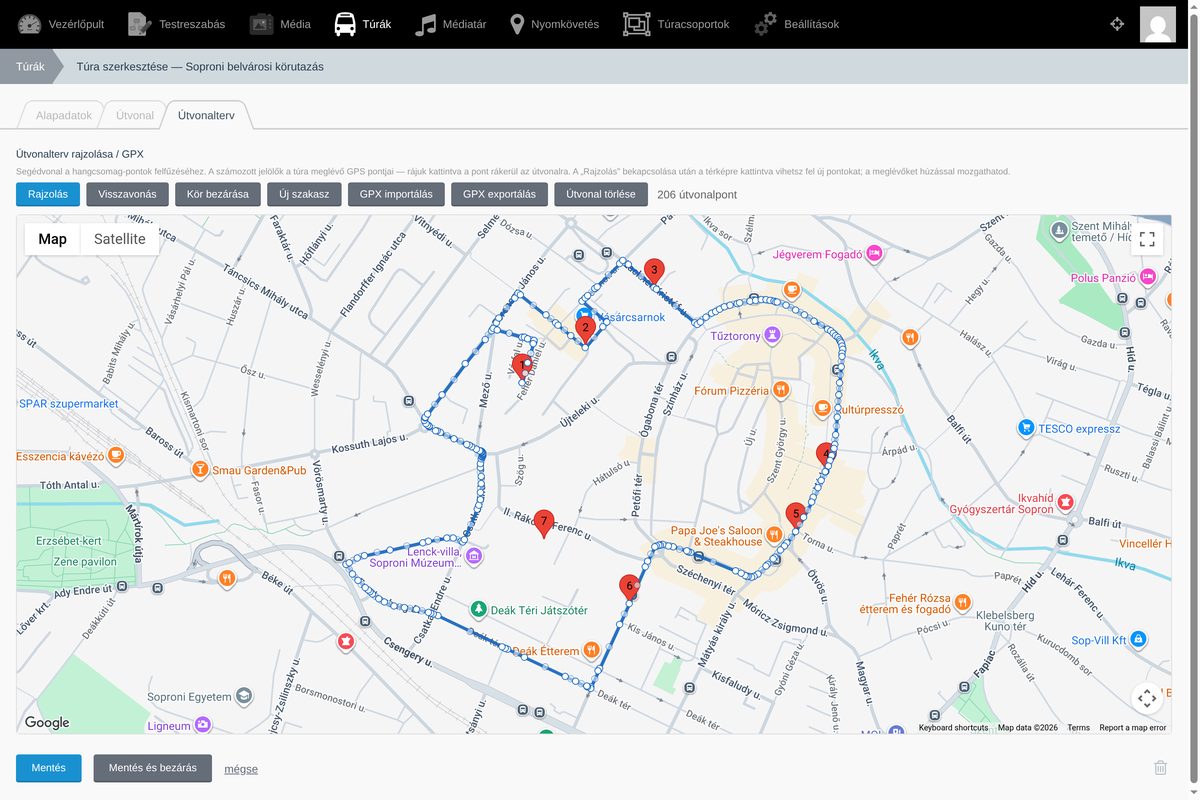Click the Deák Téri Játszótér park icon
Viewport: 1200px width, 800px height.
click(479, 609)
